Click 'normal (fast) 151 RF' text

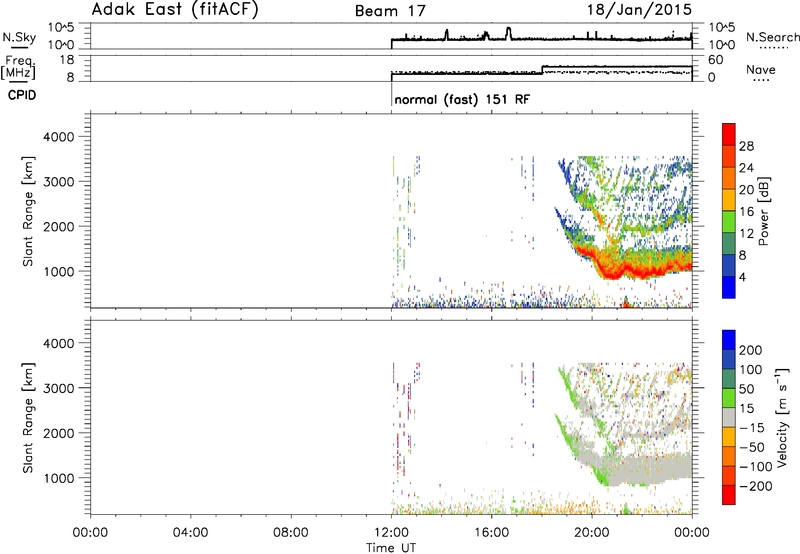pyautogui.click(x=462, y=99)
